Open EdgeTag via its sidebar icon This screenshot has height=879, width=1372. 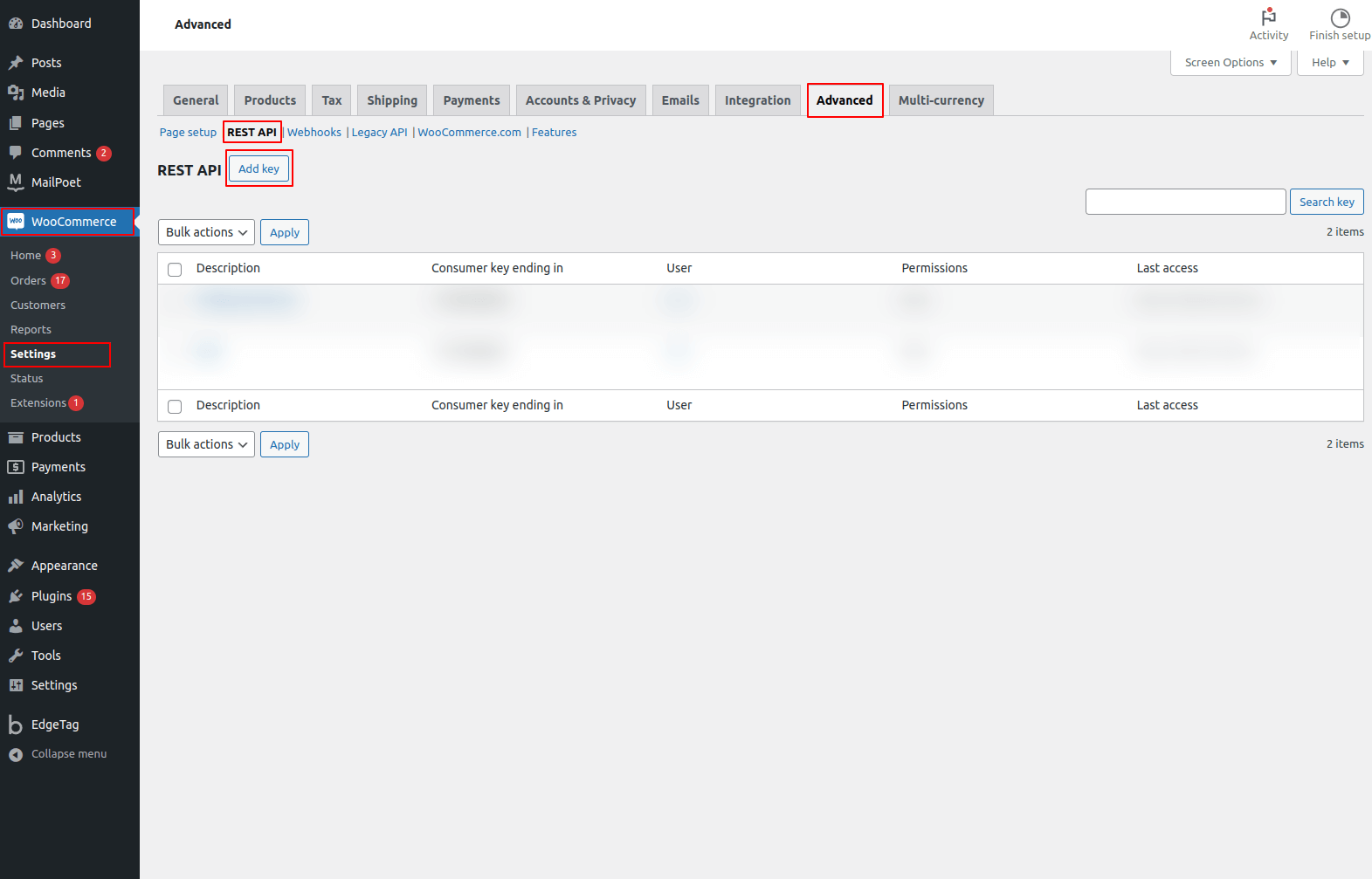(16, 724)
